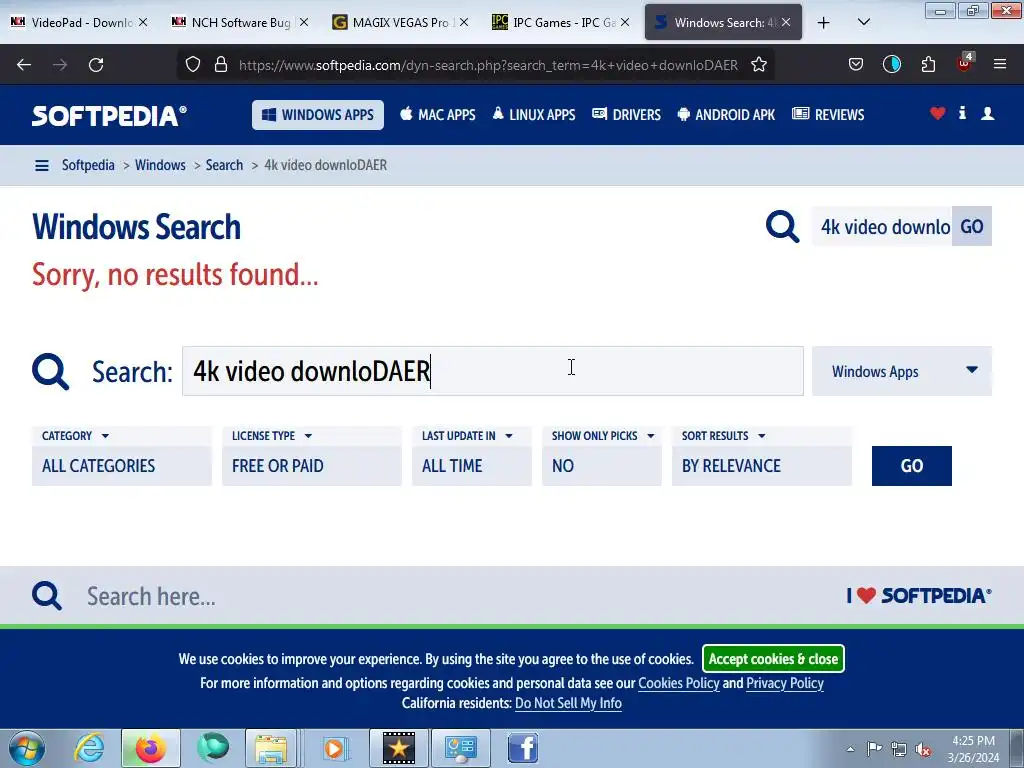Expand Category filter All Categories

click(121, 456)
